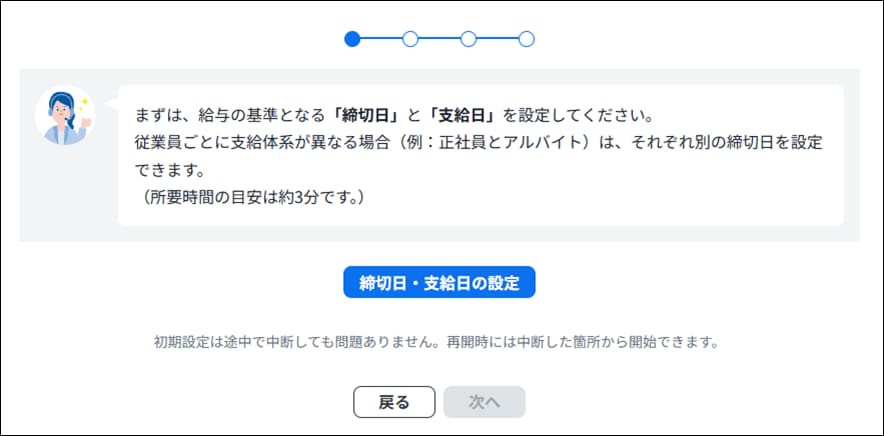The height and width of the screenshot is (436, 884).
Task: Select the second step circle in progress tracker
Action: pos(409,39)
